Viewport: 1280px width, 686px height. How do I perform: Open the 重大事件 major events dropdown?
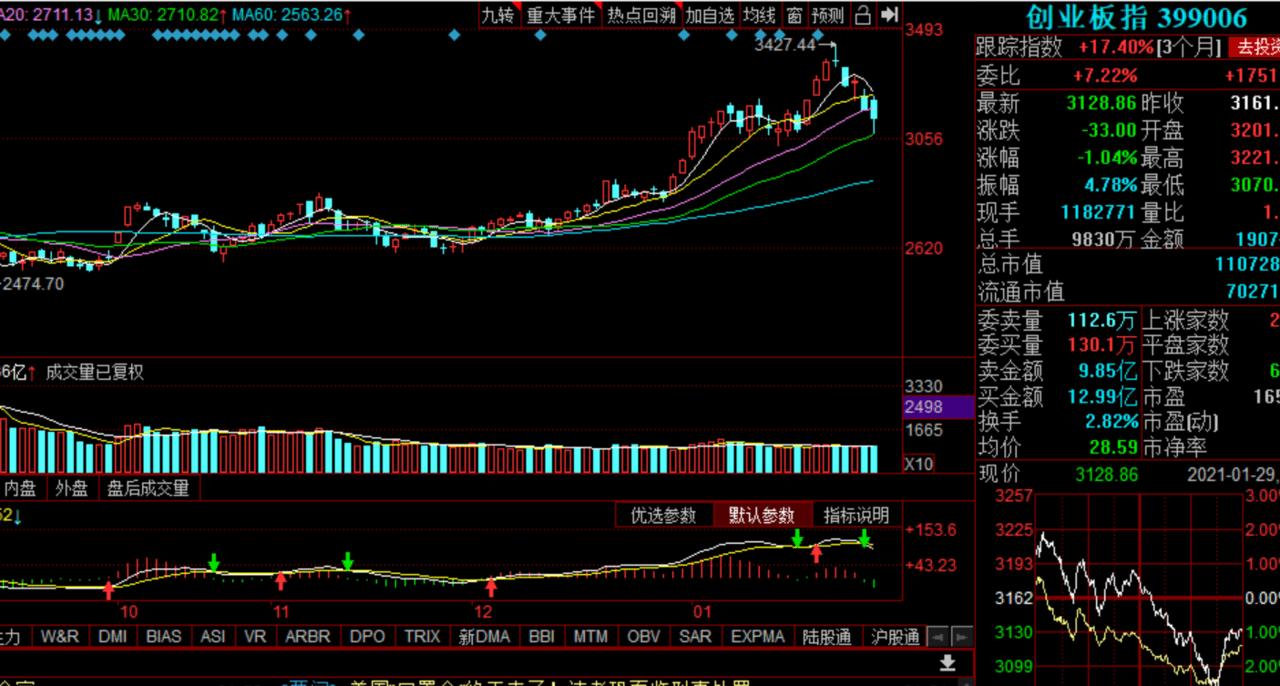pyautogui.click(x=560, y=16)
